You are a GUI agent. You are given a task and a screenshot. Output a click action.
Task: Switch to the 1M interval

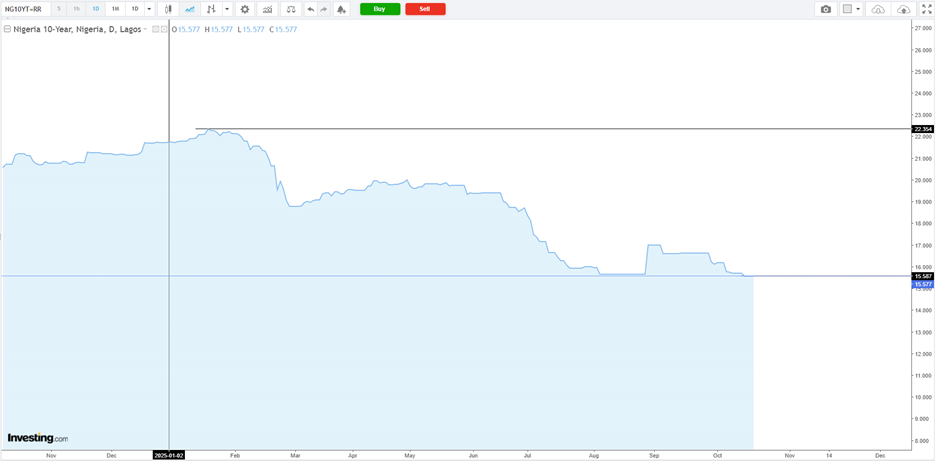[x=115, y=9]
